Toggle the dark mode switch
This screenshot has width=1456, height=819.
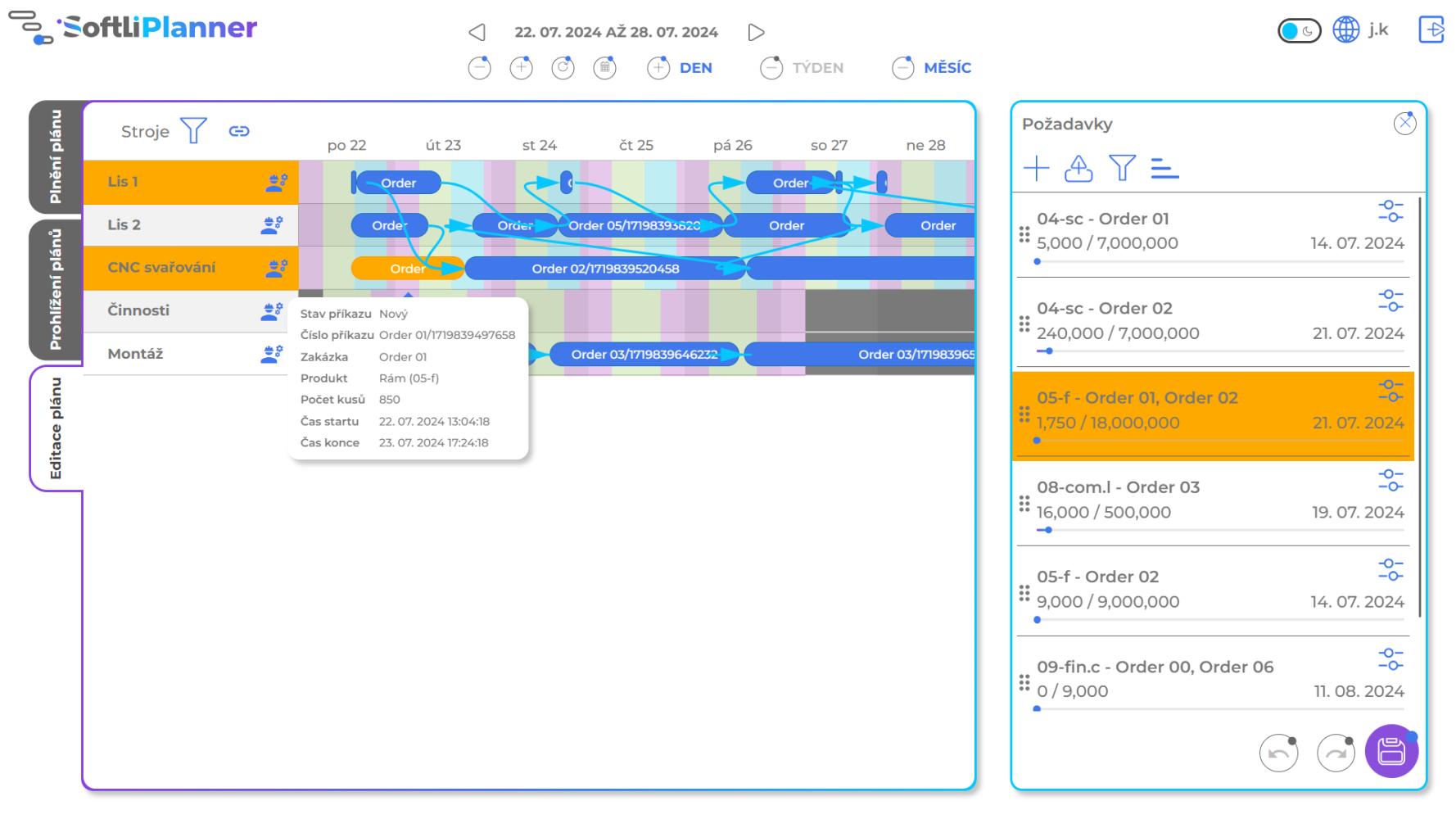tap(1299, 31)
